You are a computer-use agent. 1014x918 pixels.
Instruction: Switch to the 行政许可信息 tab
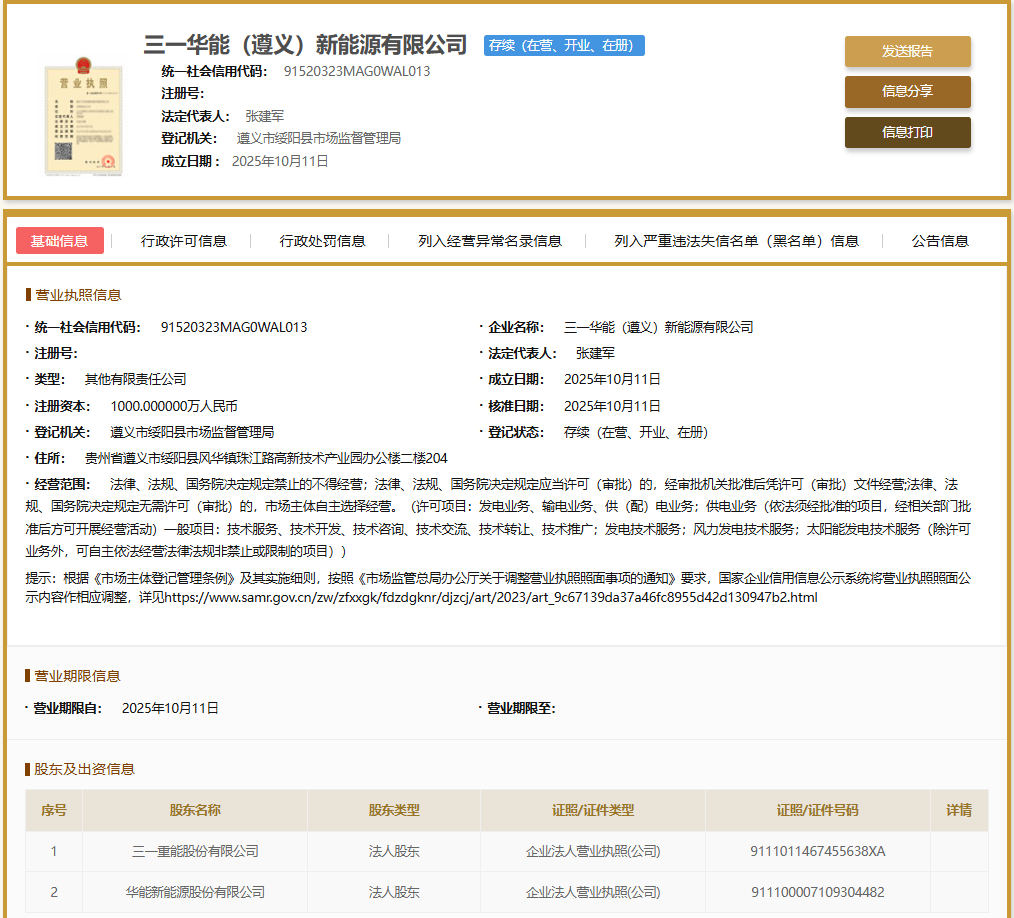tap(184, 241)
